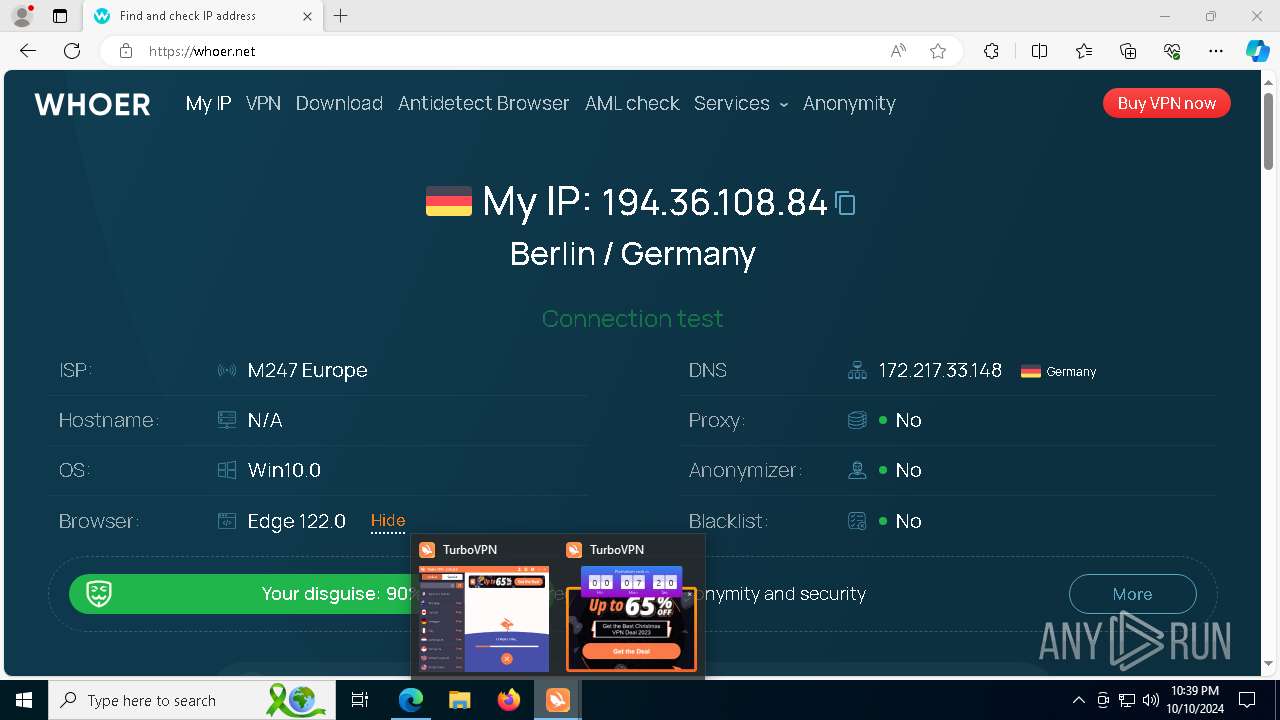This screenshot has width=1280, height=720.
Task: Click the TurboVPN taskbar icon
Action: [557, 700]
